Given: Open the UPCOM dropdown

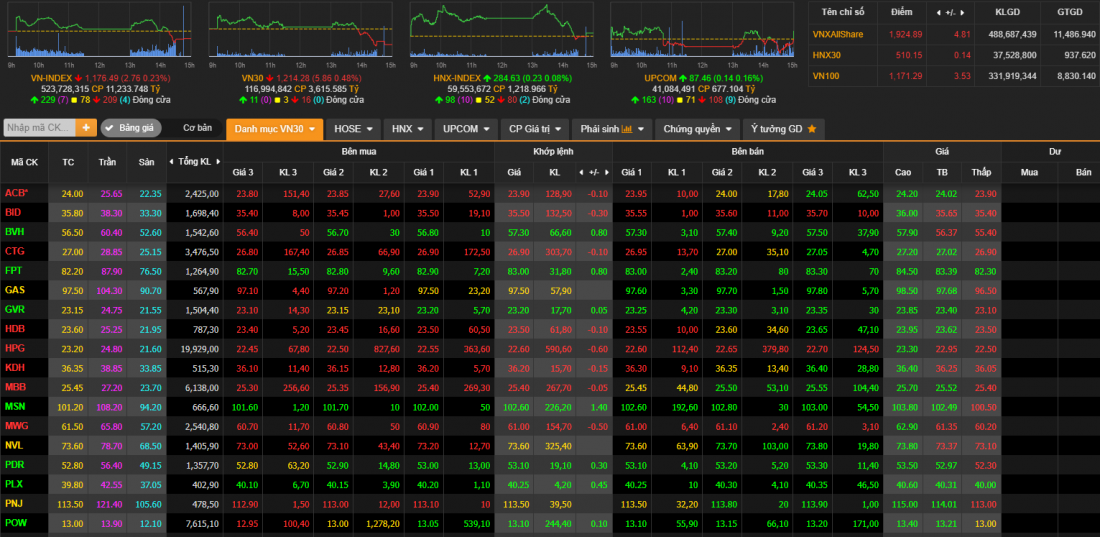Looking at the screenshot, I should [x=466, y=129].
